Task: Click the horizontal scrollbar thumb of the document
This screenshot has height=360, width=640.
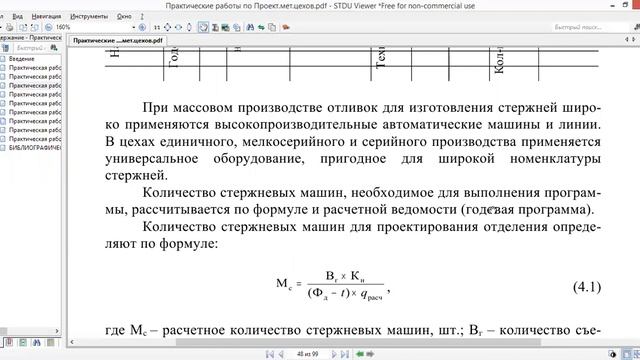Action: pyautogui.click(x=358, y=342)
